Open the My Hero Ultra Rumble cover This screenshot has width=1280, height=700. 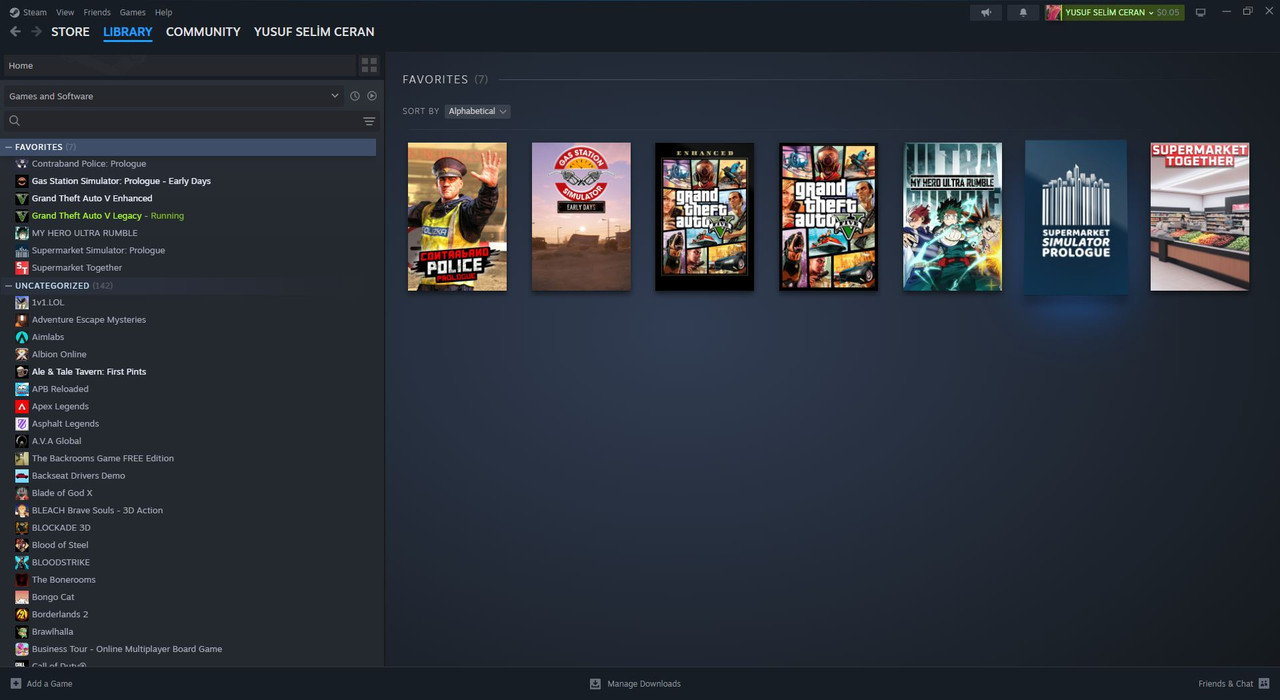(x=952, y=216)
